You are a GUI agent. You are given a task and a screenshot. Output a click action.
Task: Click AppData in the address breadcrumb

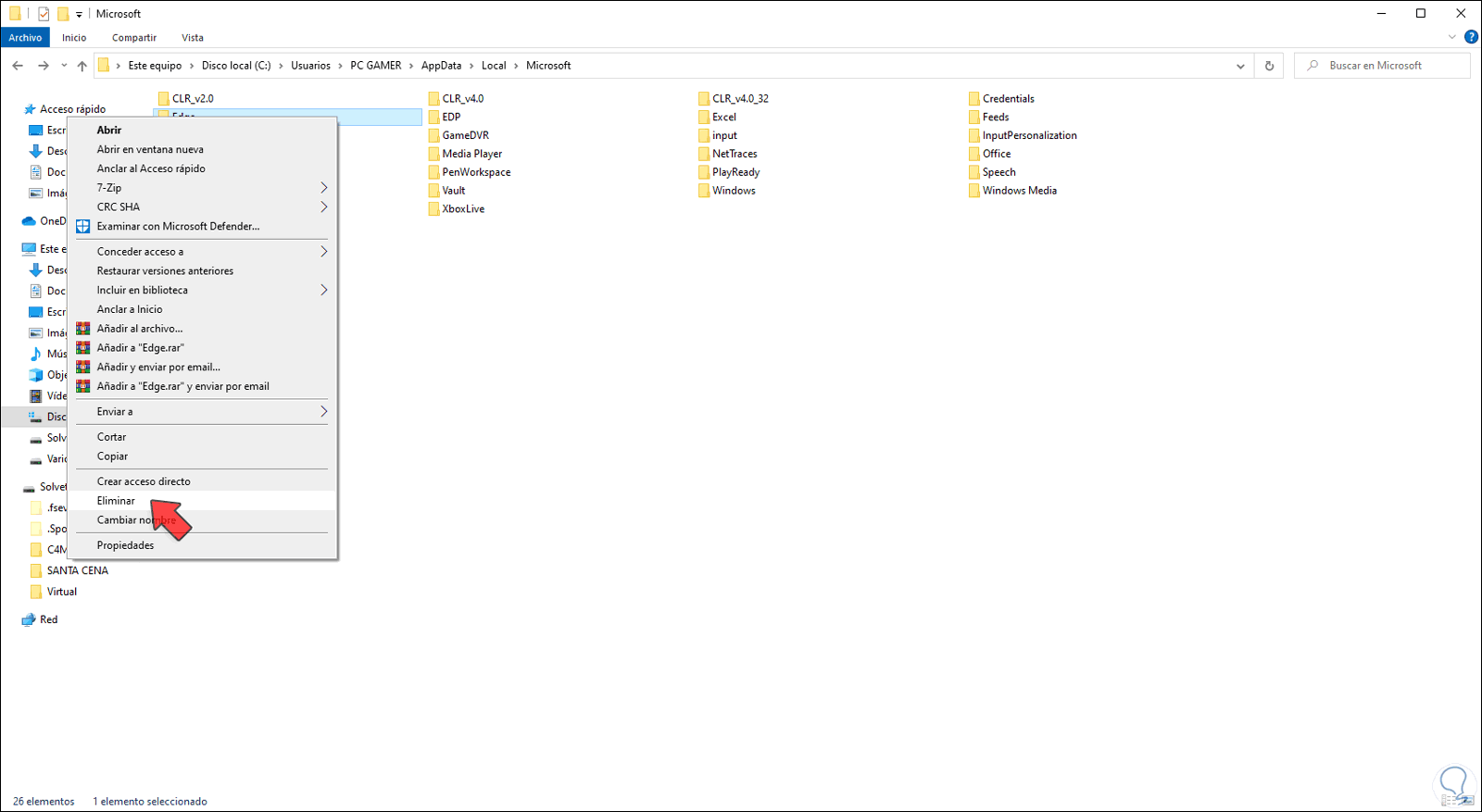pos(441,66)
